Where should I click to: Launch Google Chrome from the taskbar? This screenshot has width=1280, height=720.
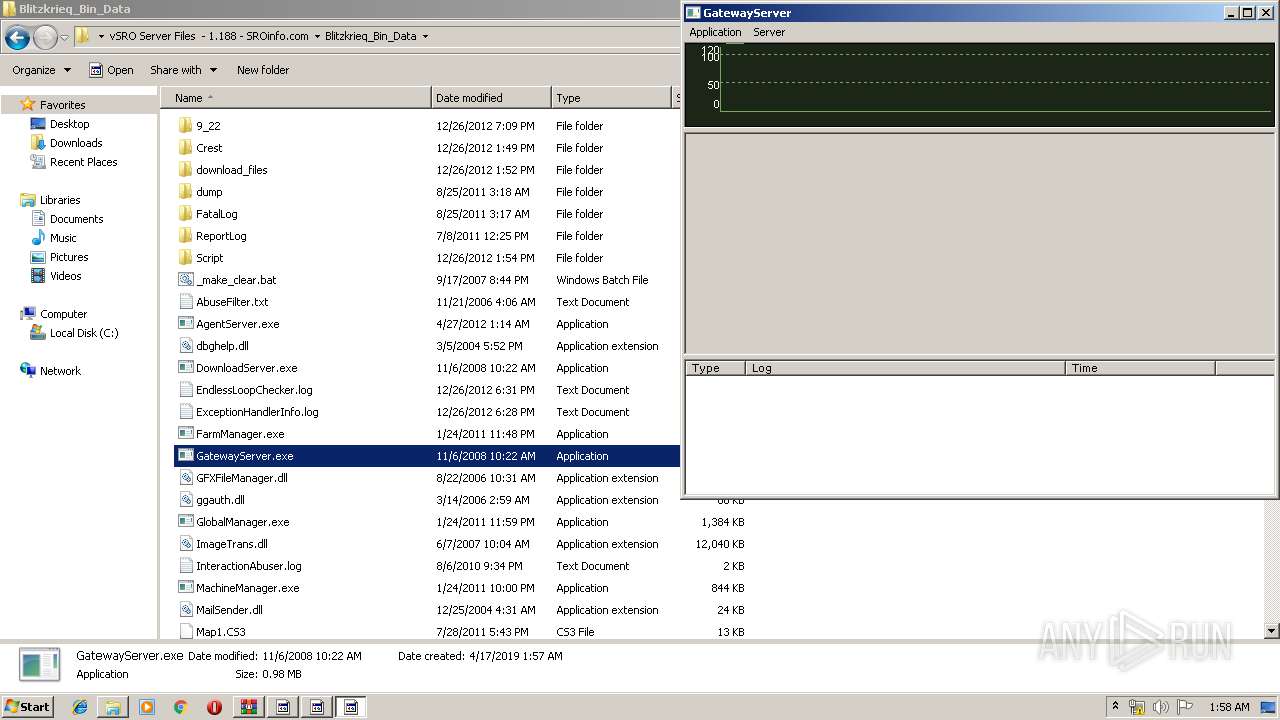tap(180, 707)
